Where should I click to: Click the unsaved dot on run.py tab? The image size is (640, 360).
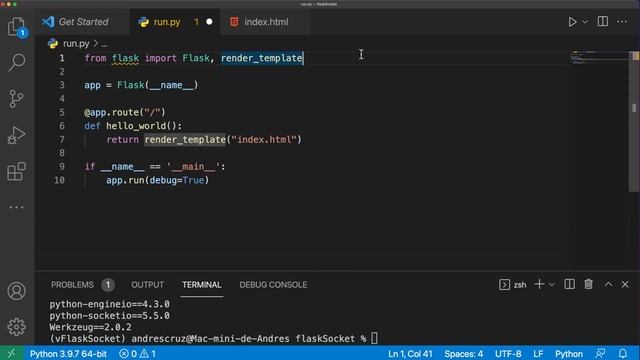pos(209,22)
